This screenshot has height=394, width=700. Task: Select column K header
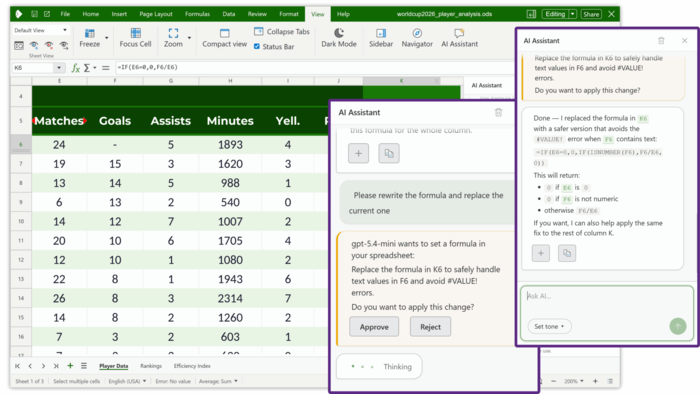coord(401,81)
